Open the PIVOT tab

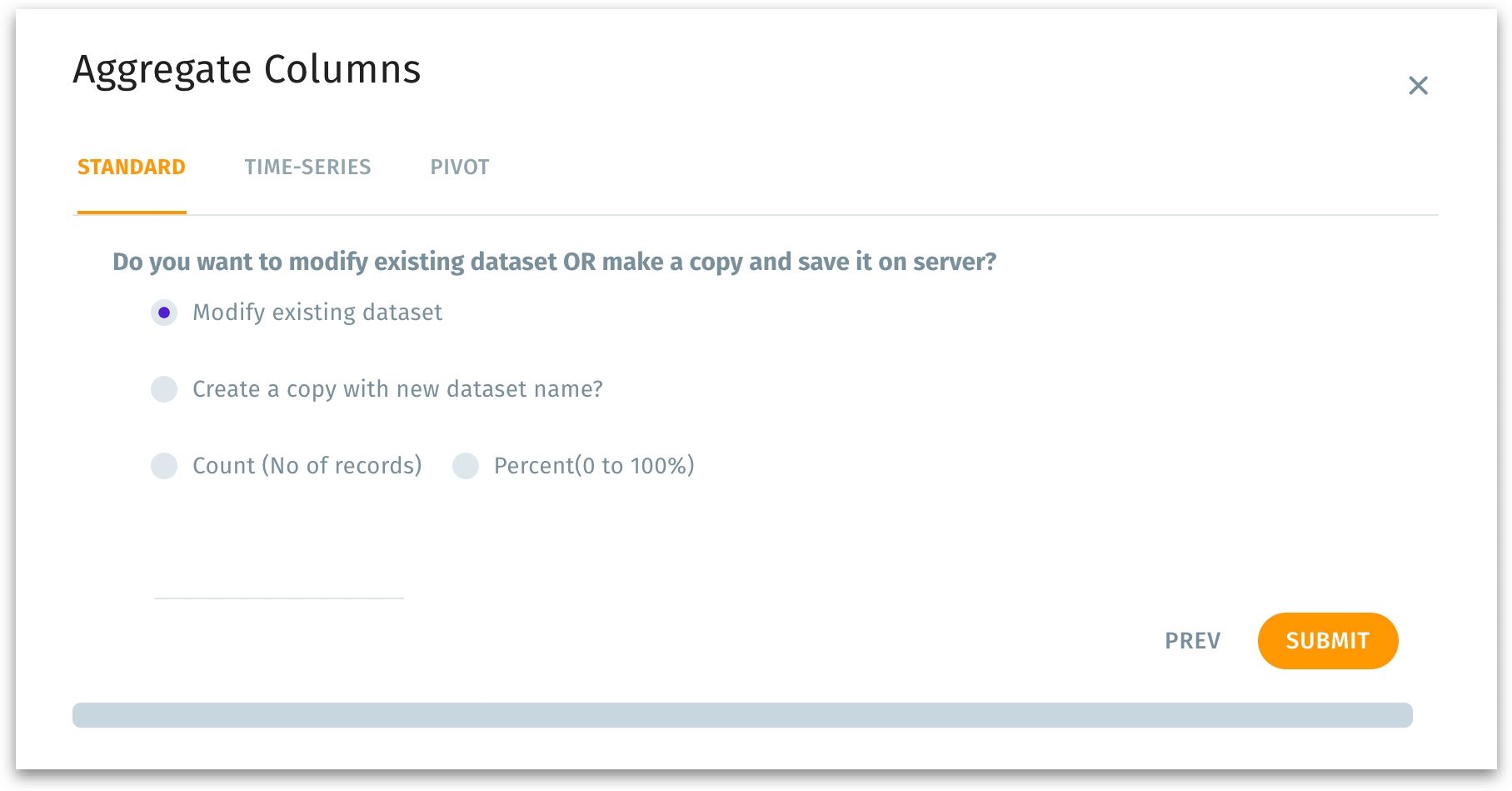click(x=460, y=168)
